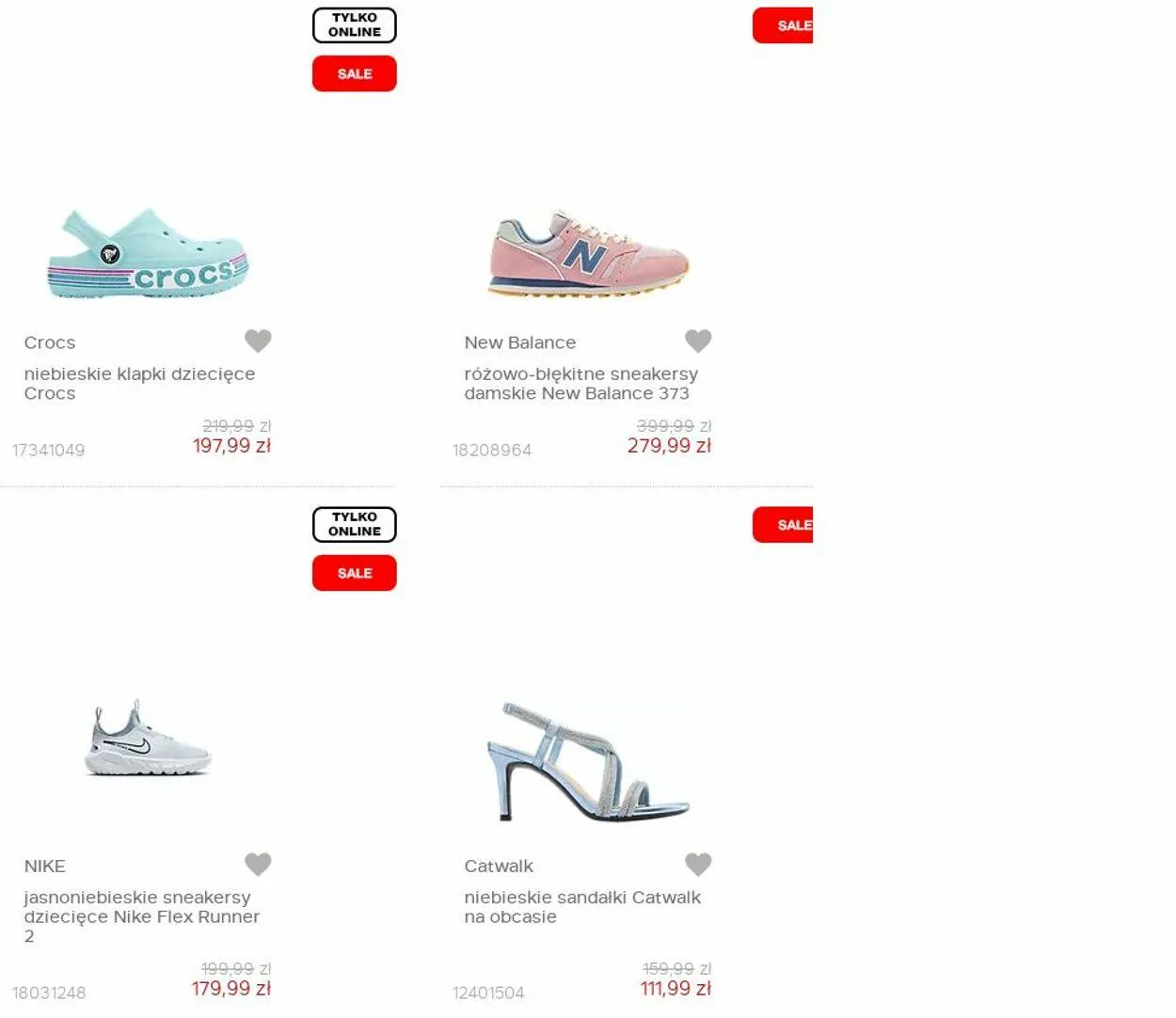Click the Catwalk brand name

tap(499, 866)
